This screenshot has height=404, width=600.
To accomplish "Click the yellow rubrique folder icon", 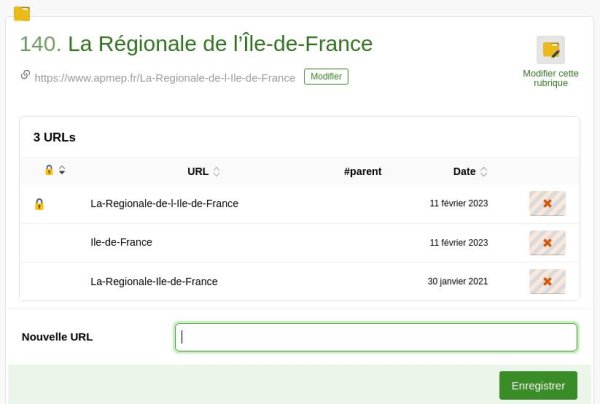I will [x=22, y=13].
